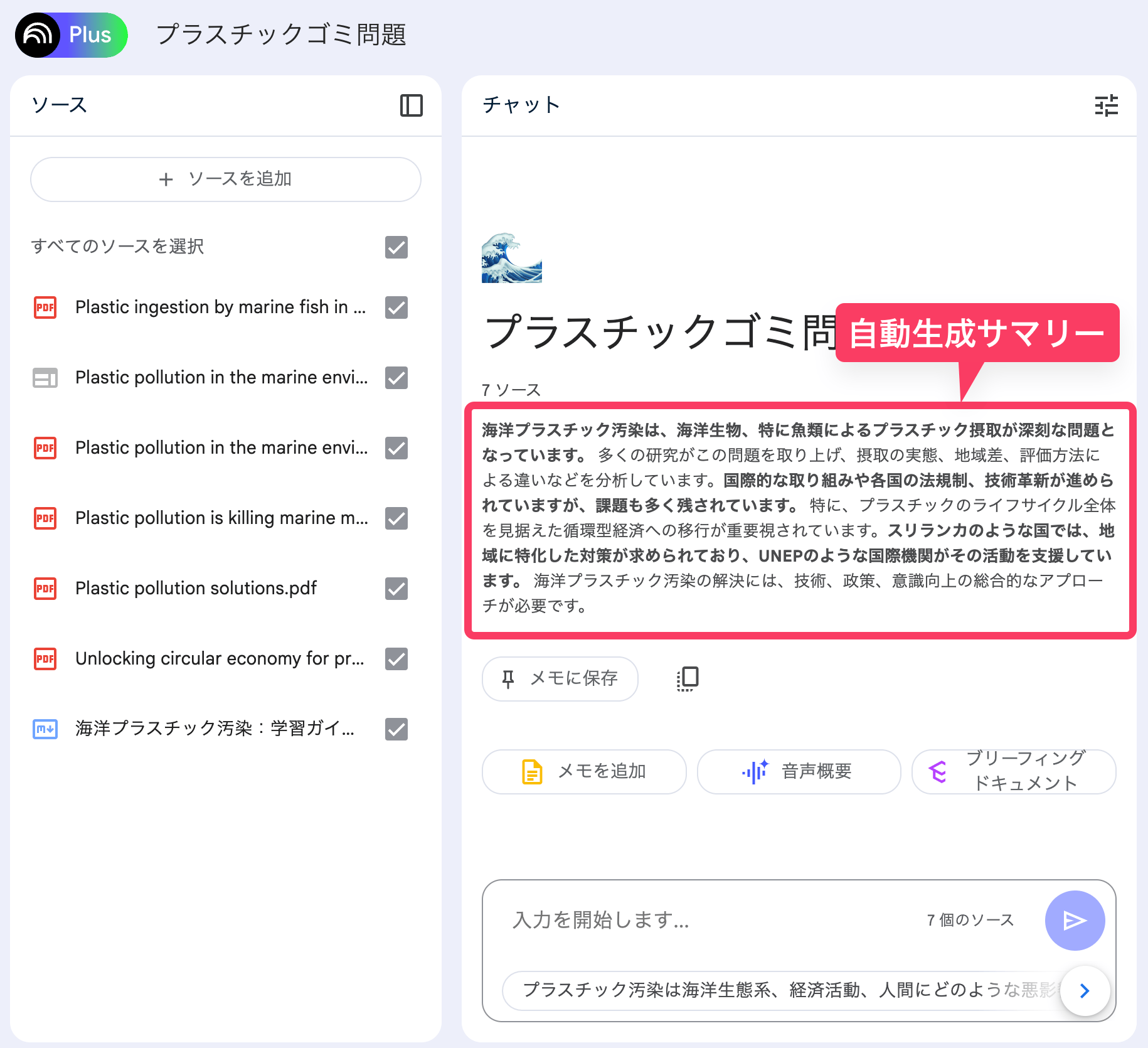Toggle the すべてのソースを選択 checkbox
The image size is (1148, 1048).
396,247
